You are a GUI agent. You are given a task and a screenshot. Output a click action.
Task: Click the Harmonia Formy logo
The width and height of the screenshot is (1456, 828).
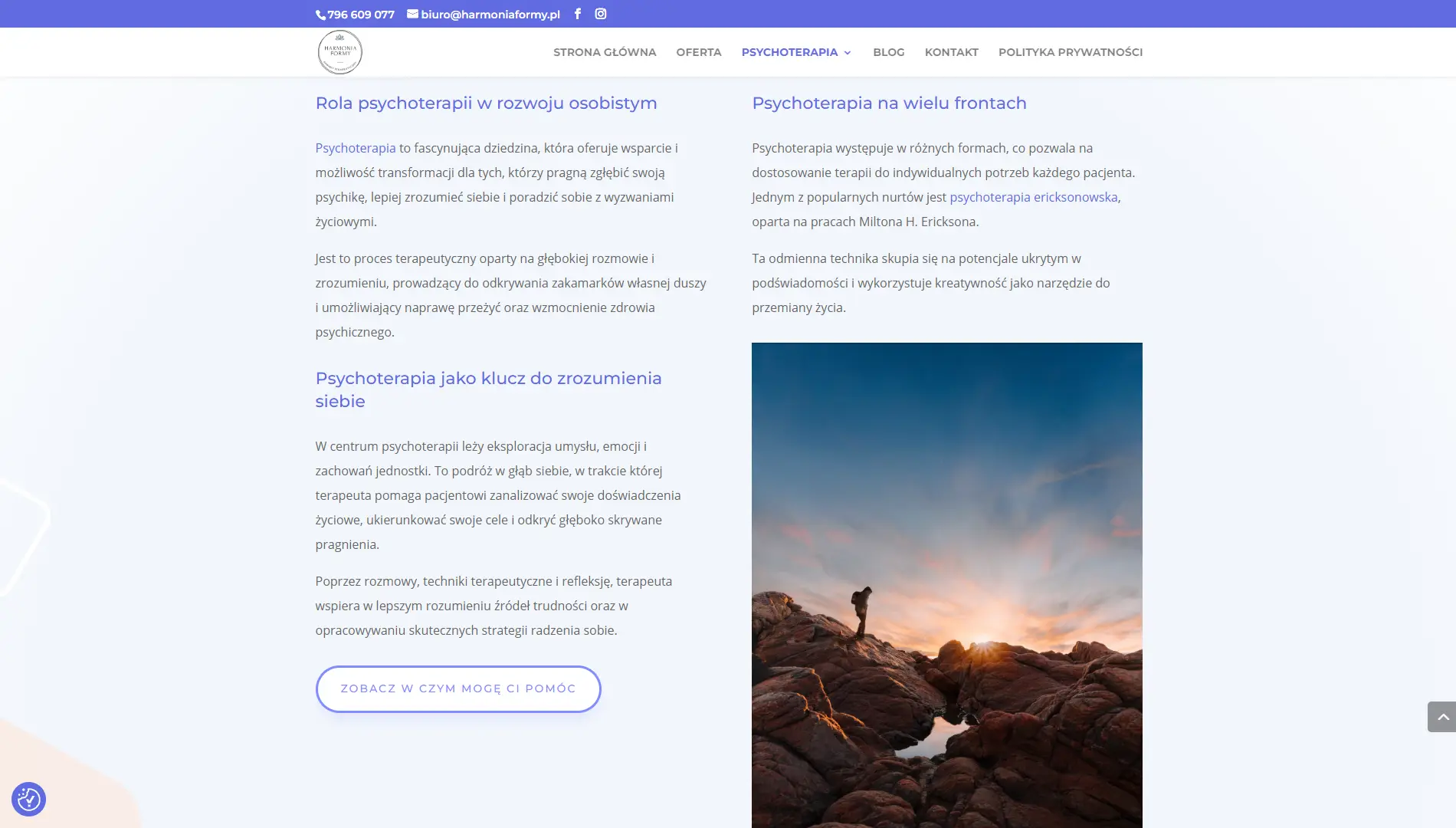tap(339, 52)
